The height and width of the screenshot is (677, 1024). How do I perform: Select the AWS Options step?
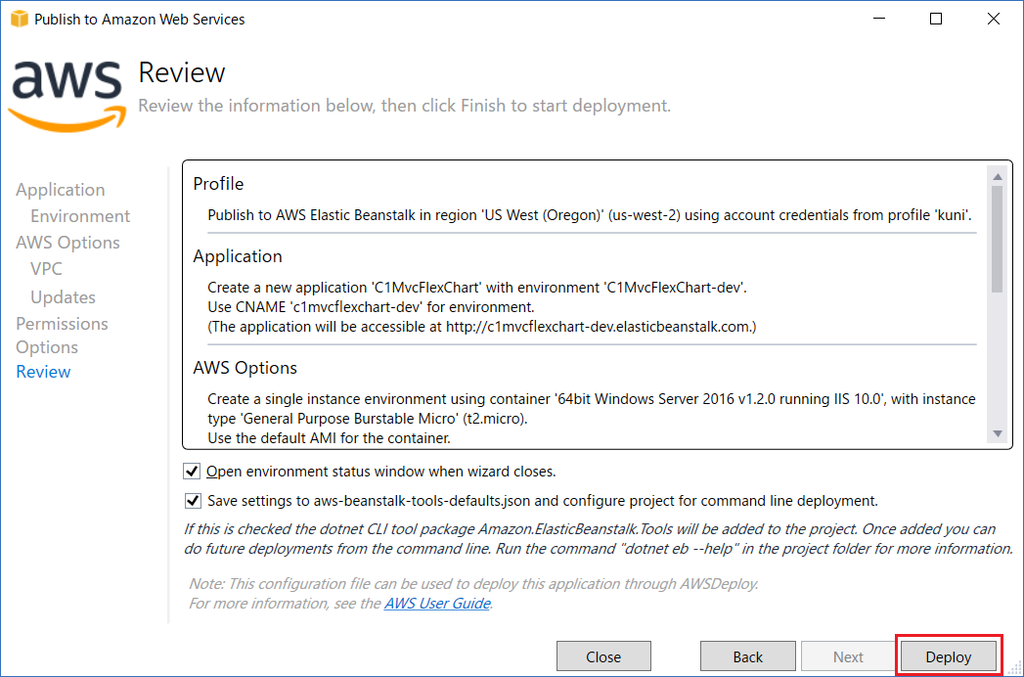67,242
